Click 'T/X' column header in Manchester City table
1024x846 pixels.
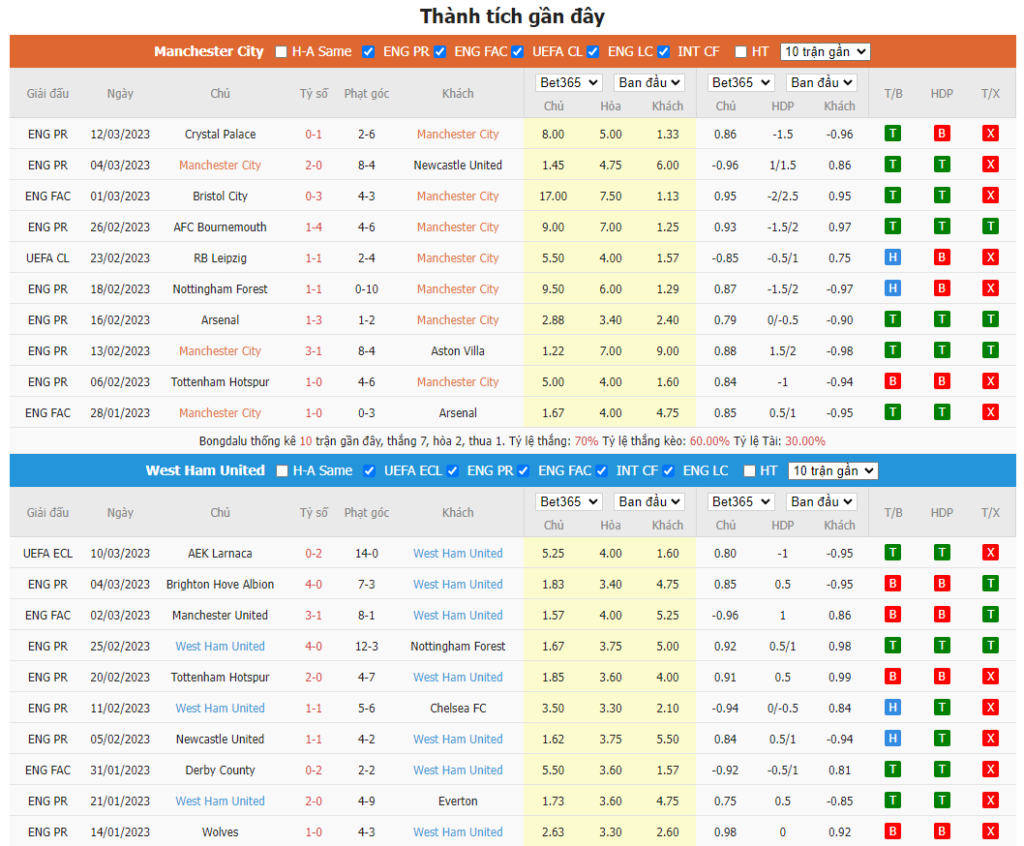tap(990, 93)
